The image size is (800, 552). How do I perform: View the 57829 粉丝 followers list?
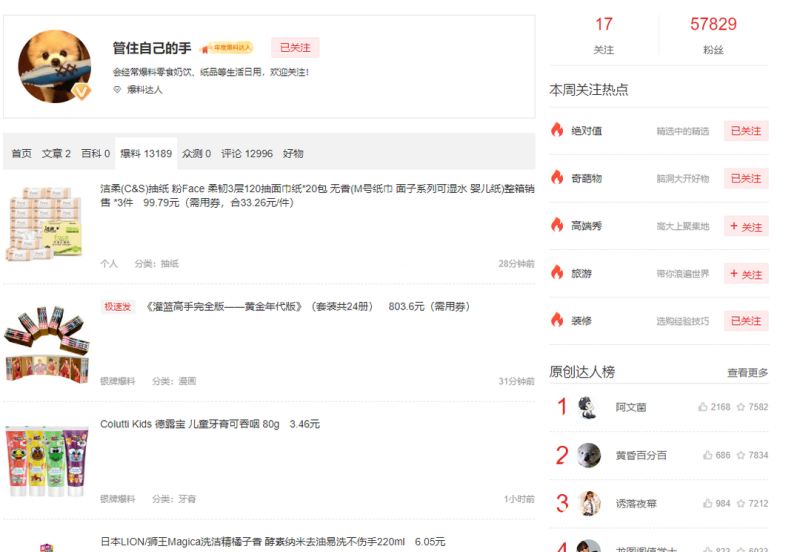[x=713, y=35]
